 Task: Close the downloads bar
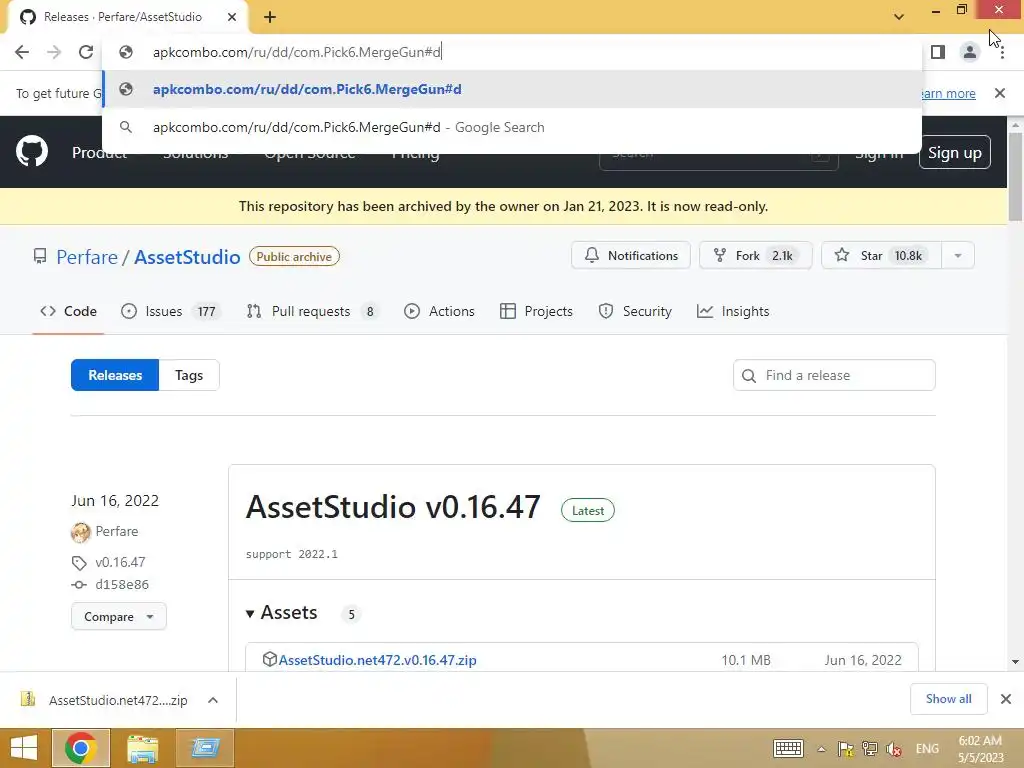[x=1006, y=699]
